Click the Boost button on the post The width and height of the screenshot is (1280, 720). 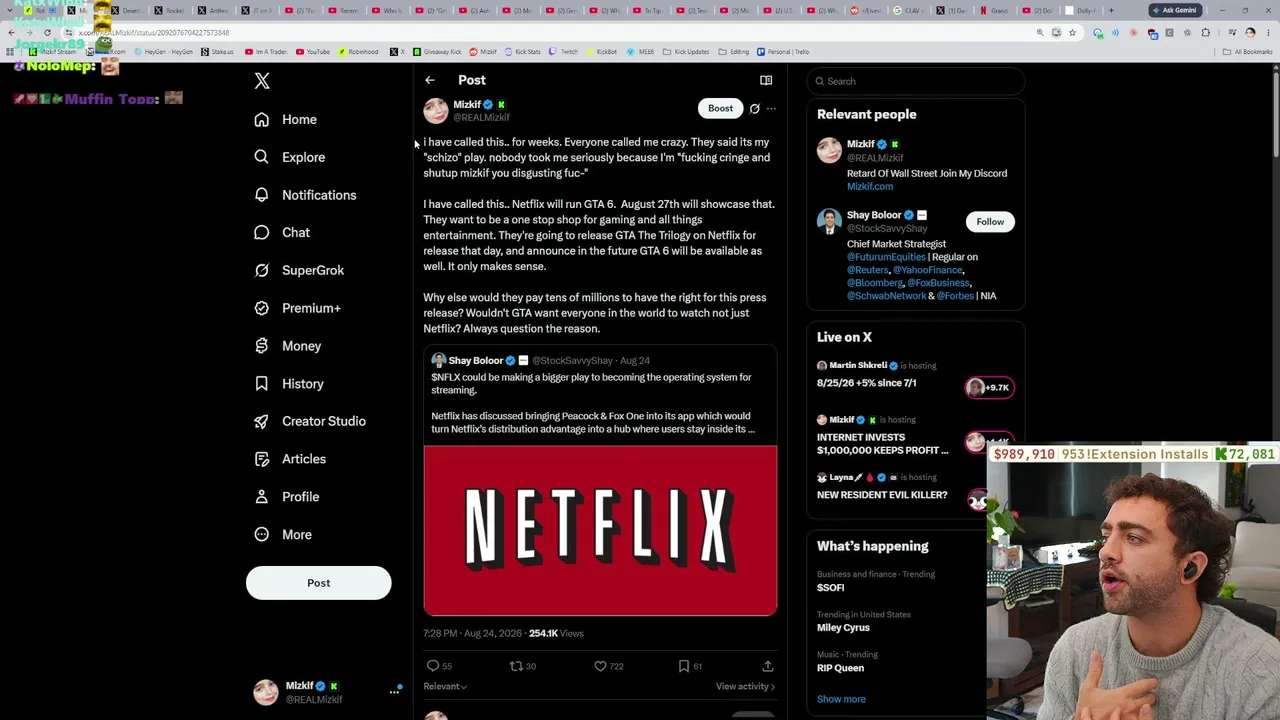click(720, 108)
